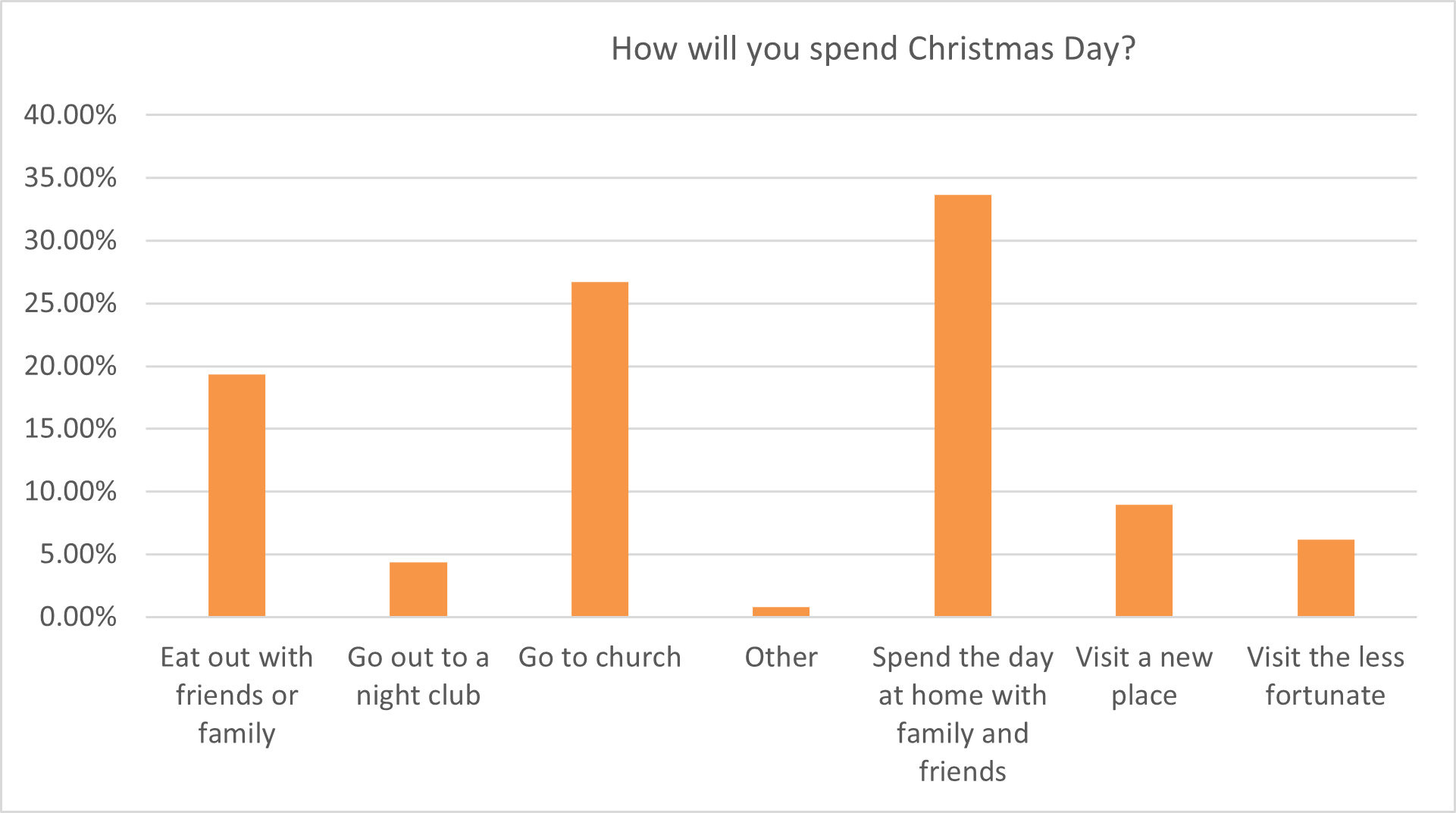
Task: Select the "Other" category label
Action: click(781, 657)
